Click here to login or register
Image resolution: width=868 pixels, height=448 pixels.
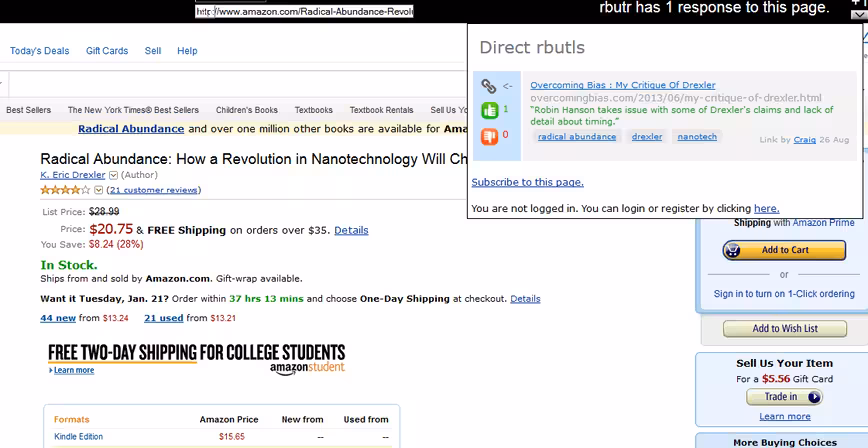pyautogui.click(x=767, y=209)
